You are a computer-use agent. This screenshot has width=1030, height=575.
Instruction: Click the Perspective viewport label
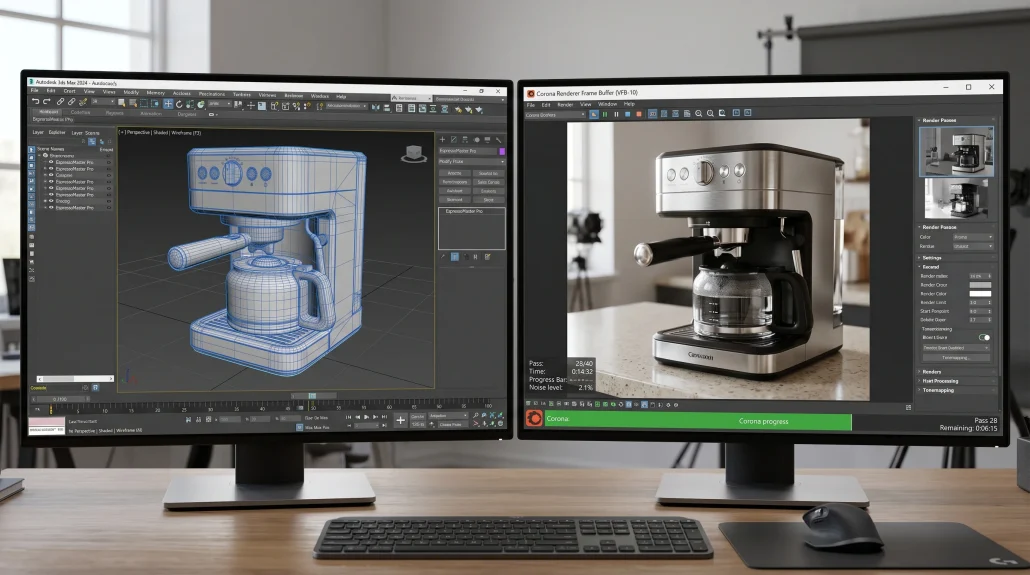tap(137, 132)
